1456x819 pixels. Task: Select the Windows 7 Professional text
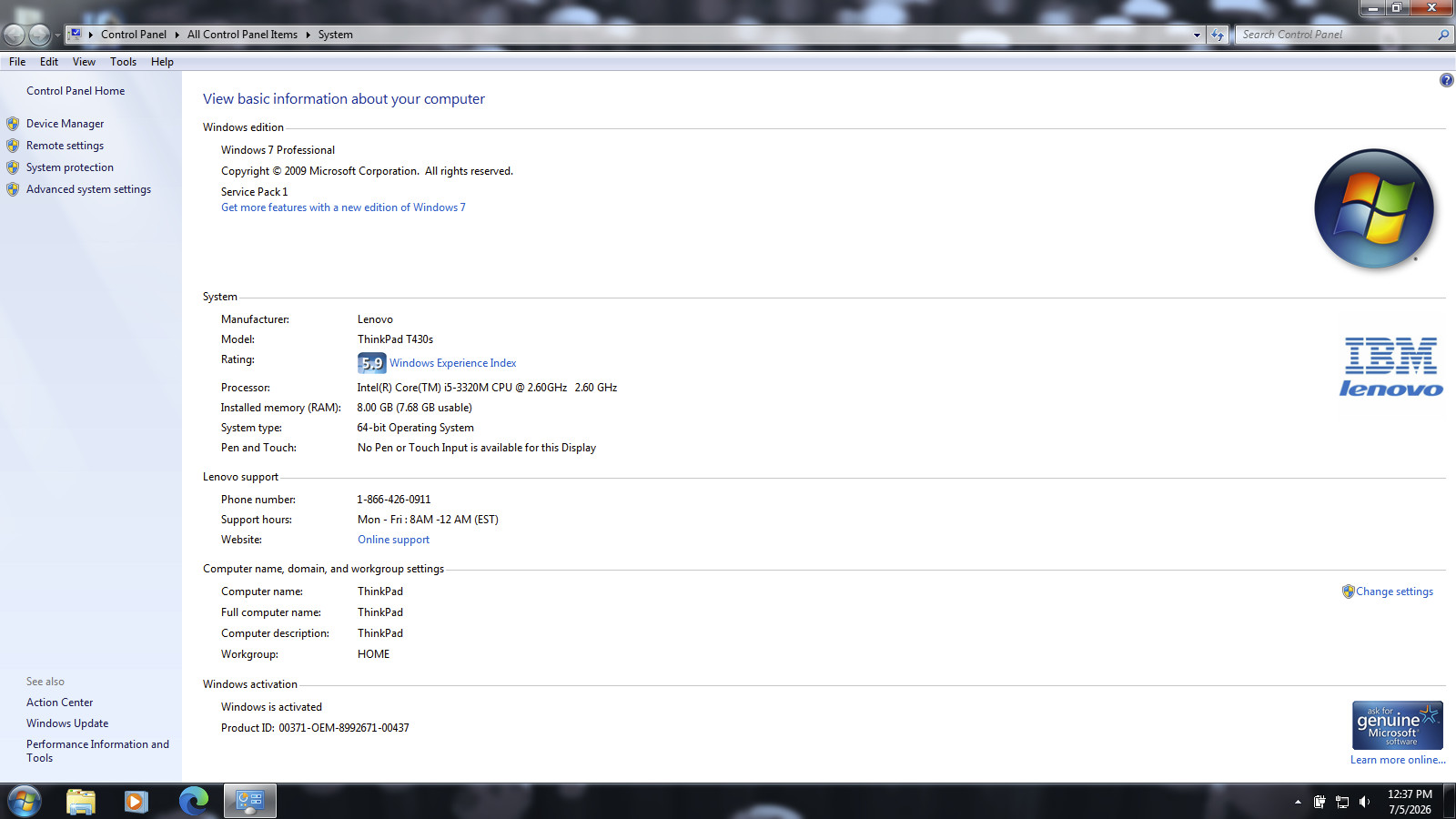[278, 150]
